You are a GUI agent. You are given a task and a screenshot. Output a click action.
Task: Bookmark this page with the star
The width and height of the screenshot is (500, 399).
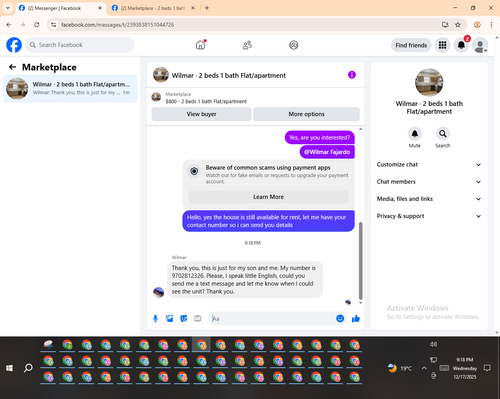(458, 25)
